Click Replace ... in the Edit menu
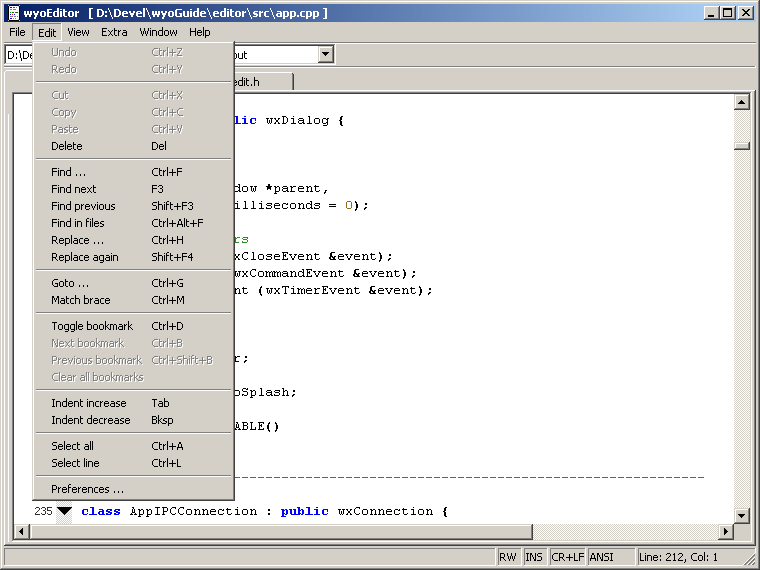Image resolution: width=760 pixels, height=570 pixels. click(x=77, y=240)
